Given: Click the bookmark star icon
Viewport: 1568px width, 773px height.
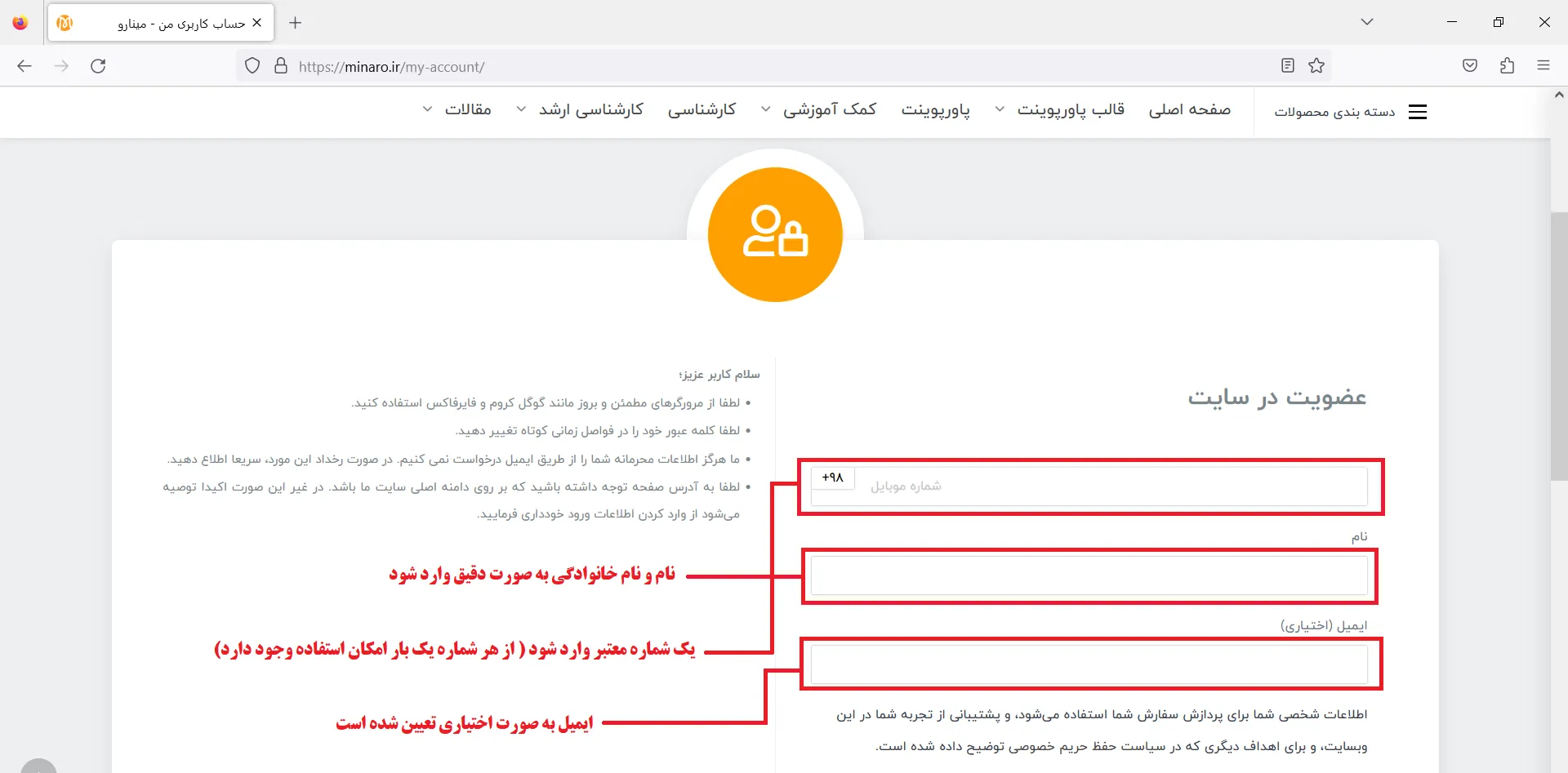Looking at the screenshot, I should 1316,66.
